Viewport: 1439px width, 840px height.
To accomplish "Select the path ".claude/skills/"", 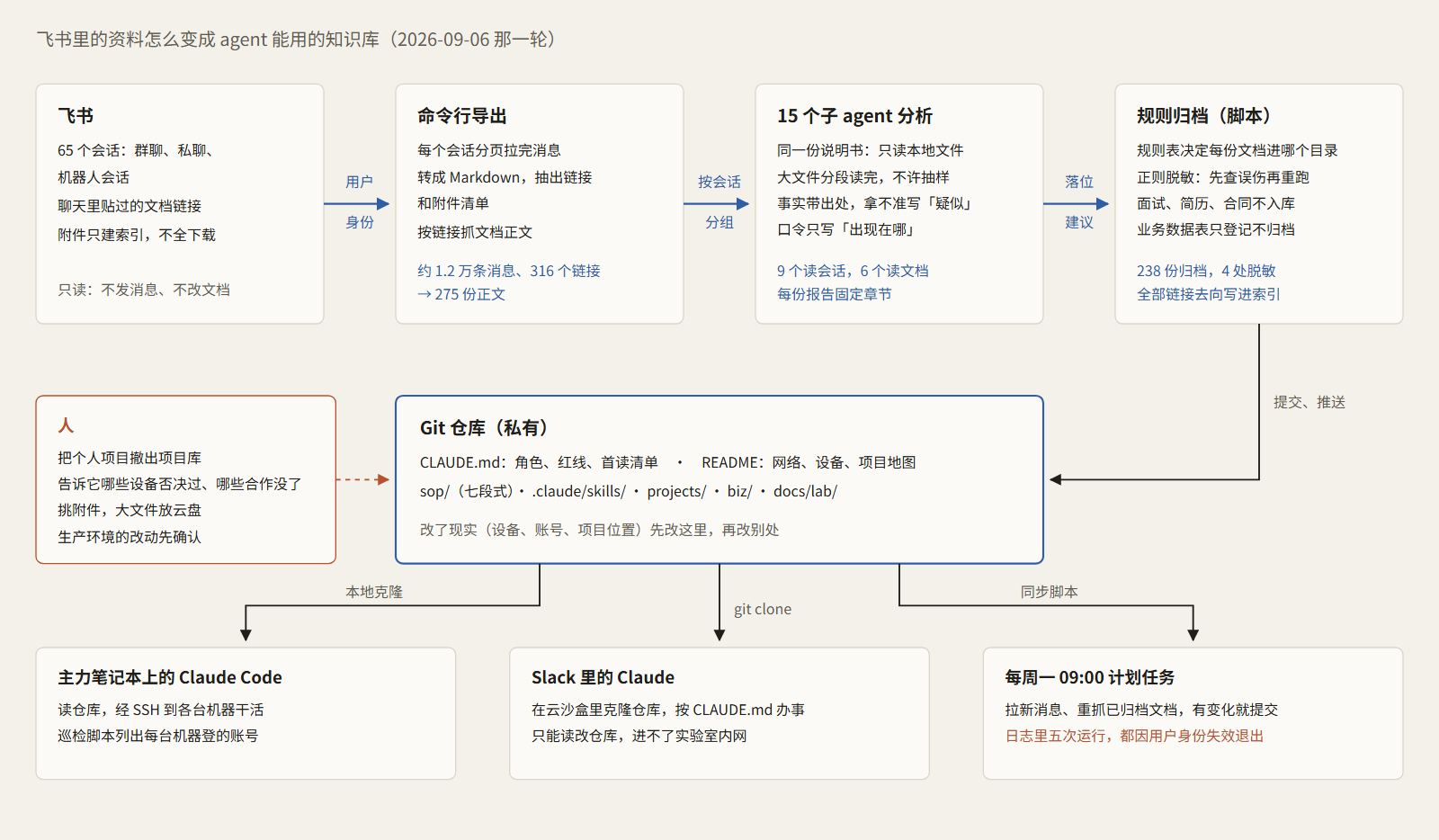I will point(578,491).
